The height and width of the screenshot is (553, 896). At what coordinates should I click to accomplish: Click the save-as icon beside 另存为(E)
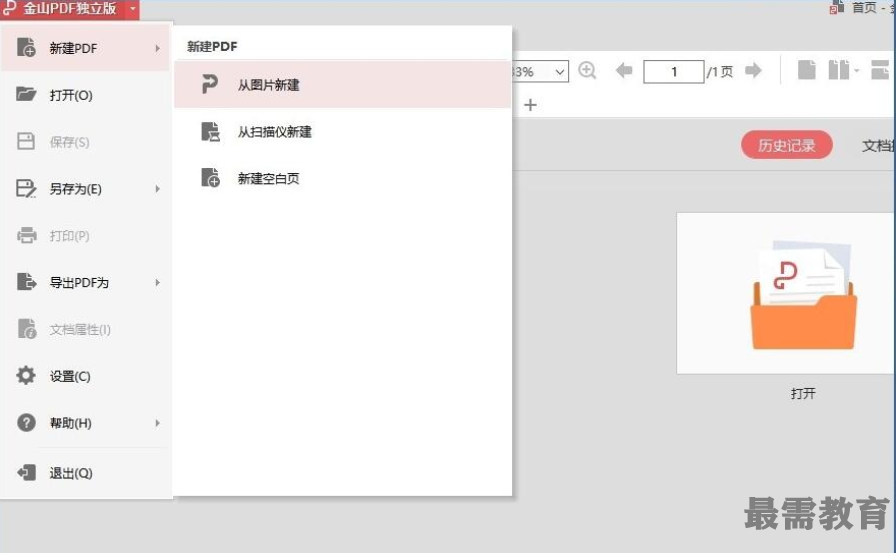tap(26, 188)
